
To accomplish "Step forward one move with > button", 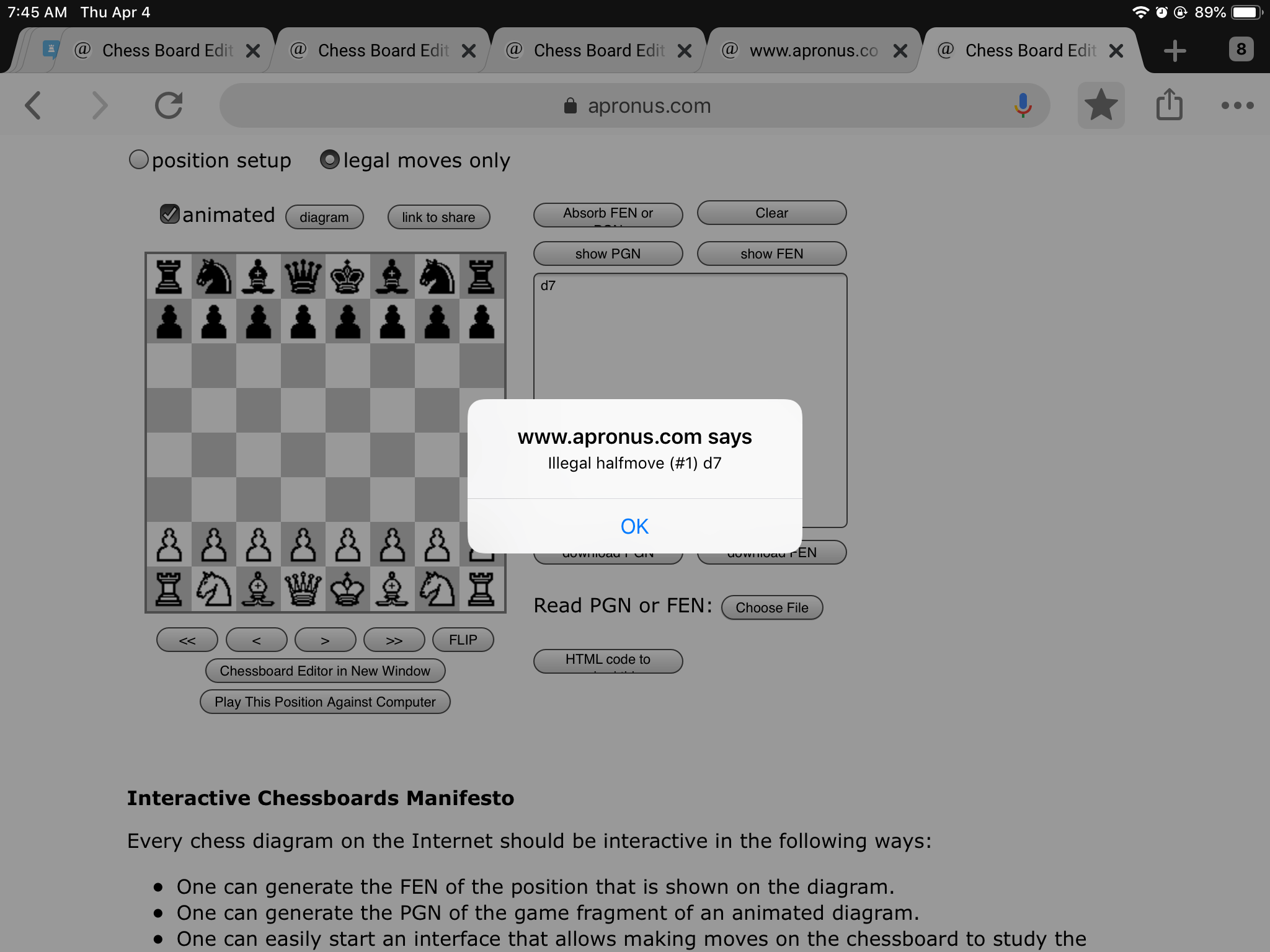I will [325, 640].
